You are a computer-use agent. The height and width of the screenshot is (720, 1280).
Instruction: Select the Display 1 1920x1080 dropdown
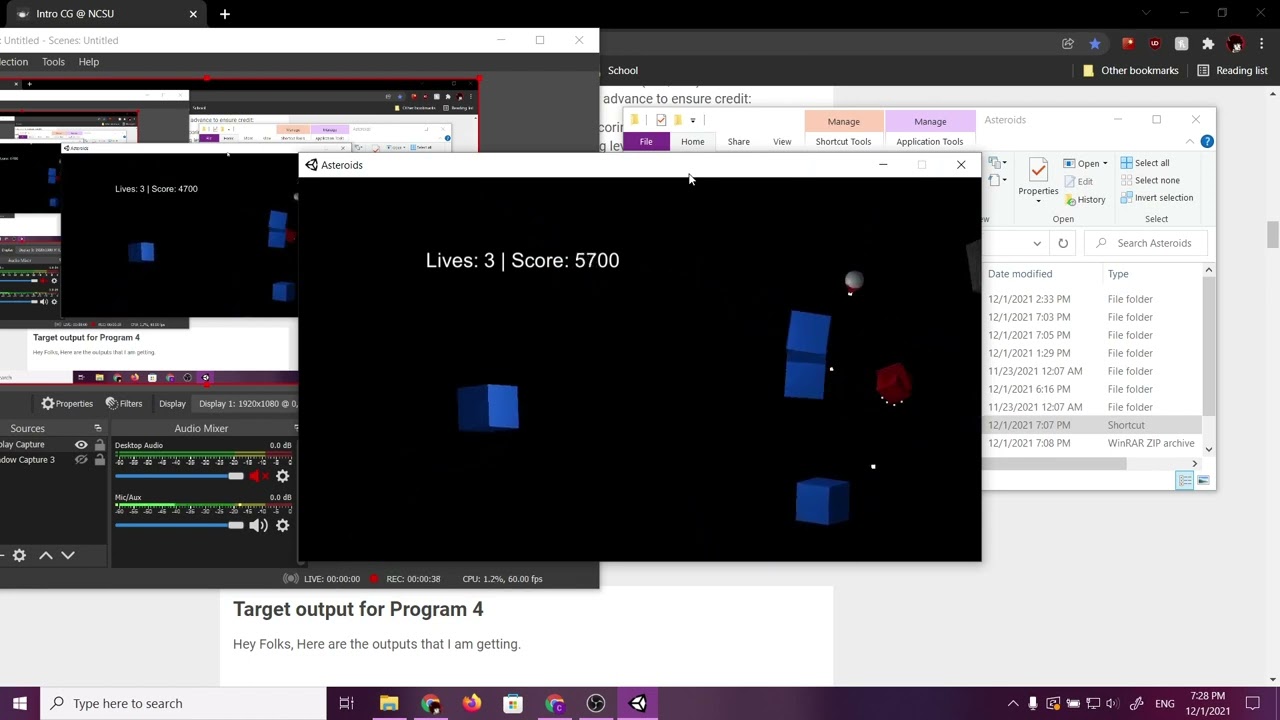coord(247,403)
